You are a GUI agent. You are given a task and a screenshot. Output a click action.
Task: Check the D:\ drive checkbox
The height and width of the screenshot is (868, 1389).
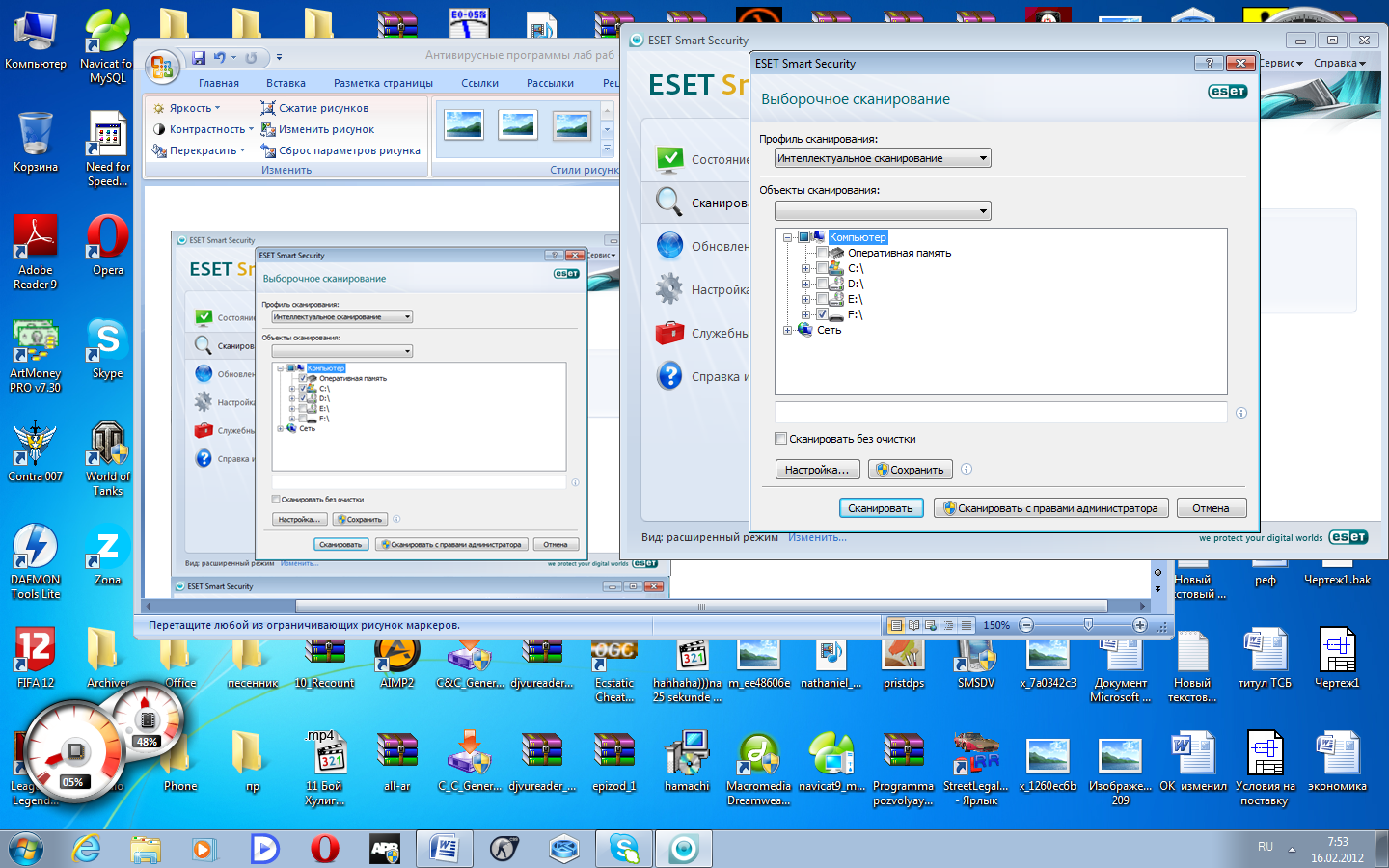coord(822,284)
